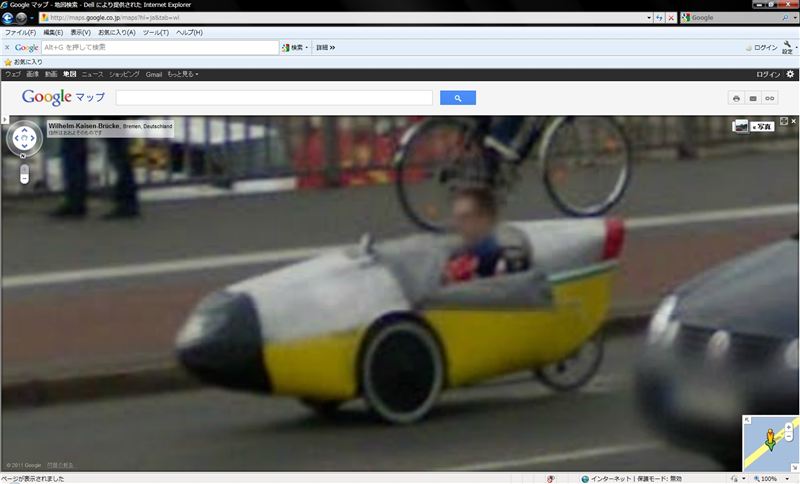Expand the address bar history dropdown

point(648,18)
